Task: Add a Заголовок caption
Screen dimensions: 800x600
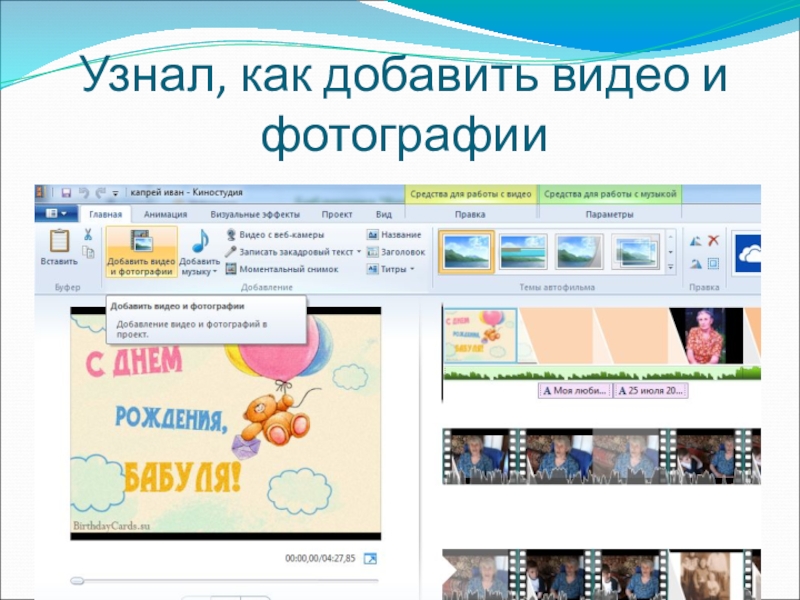Action: (x=396, y=252)
